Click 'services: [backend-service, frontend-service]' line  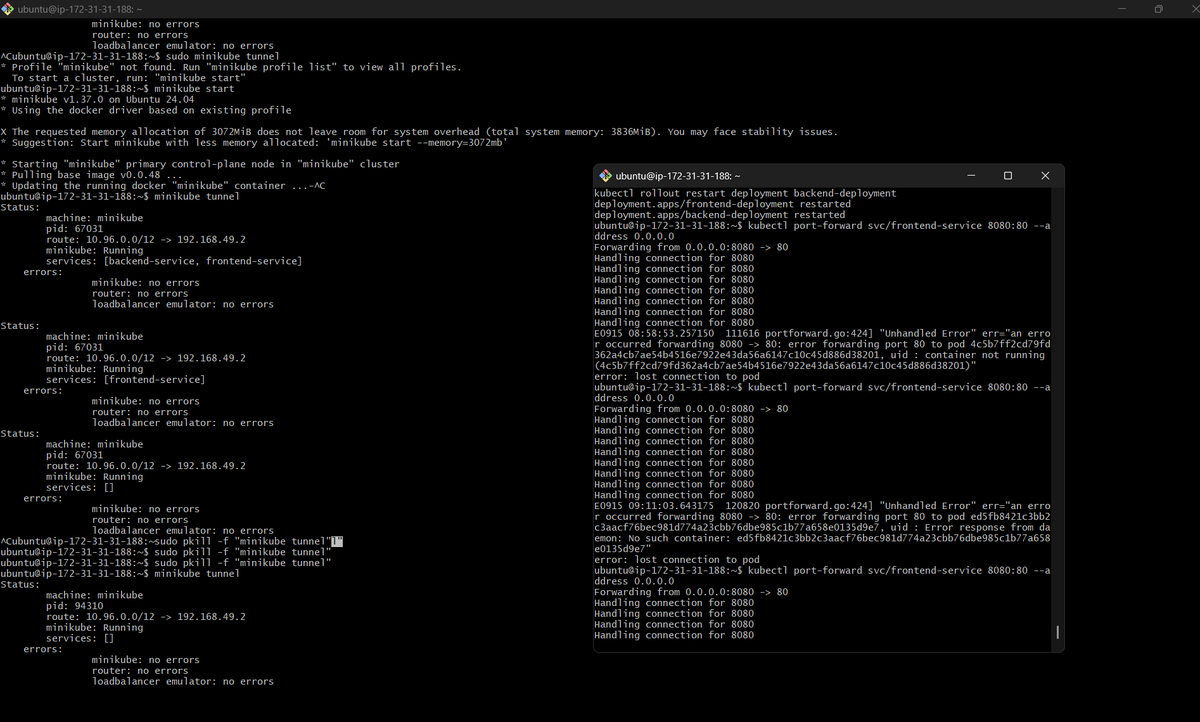(174, 261)
